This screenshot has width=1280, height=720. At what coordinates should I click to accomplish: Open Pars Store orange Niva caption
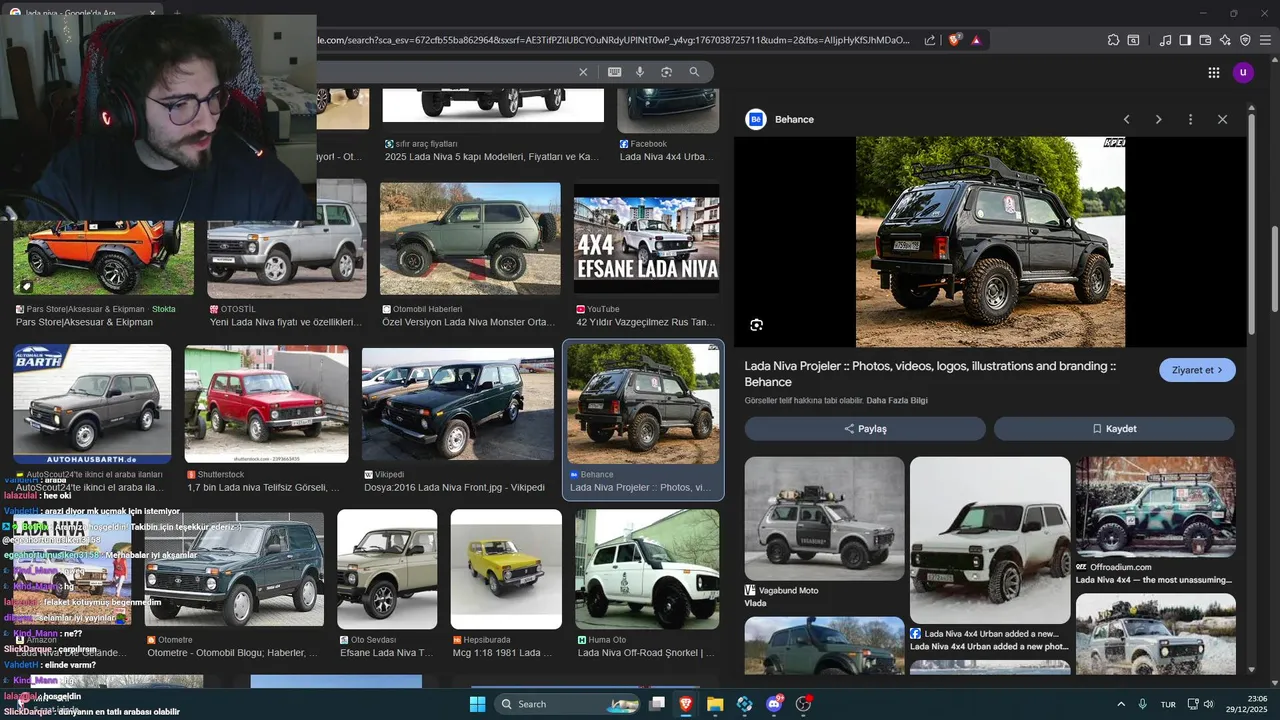pyautogui.click(x=84, y=323)
